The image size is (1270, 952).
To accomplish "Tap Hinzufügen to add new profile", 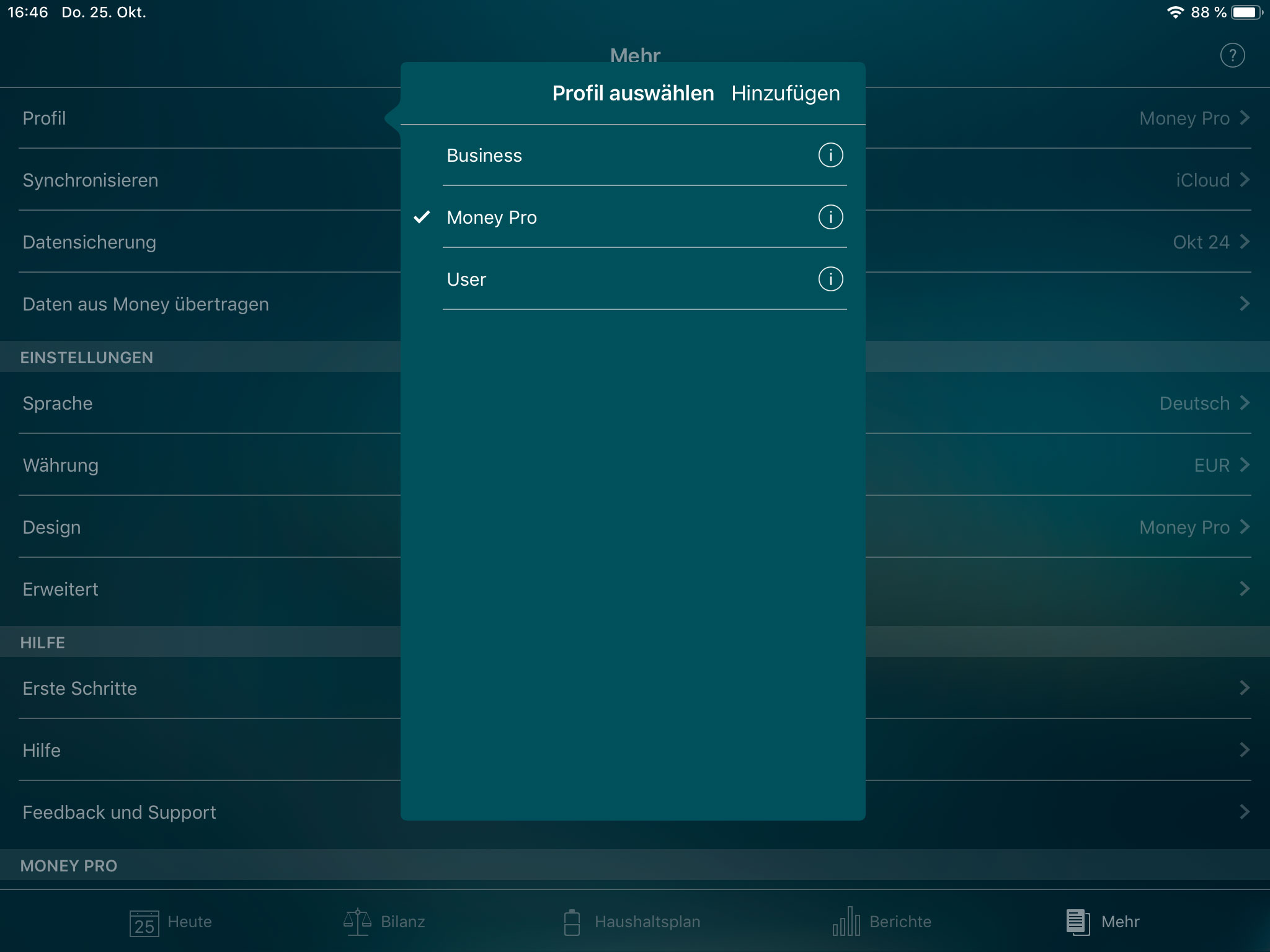I will click(x=785, y=93).
